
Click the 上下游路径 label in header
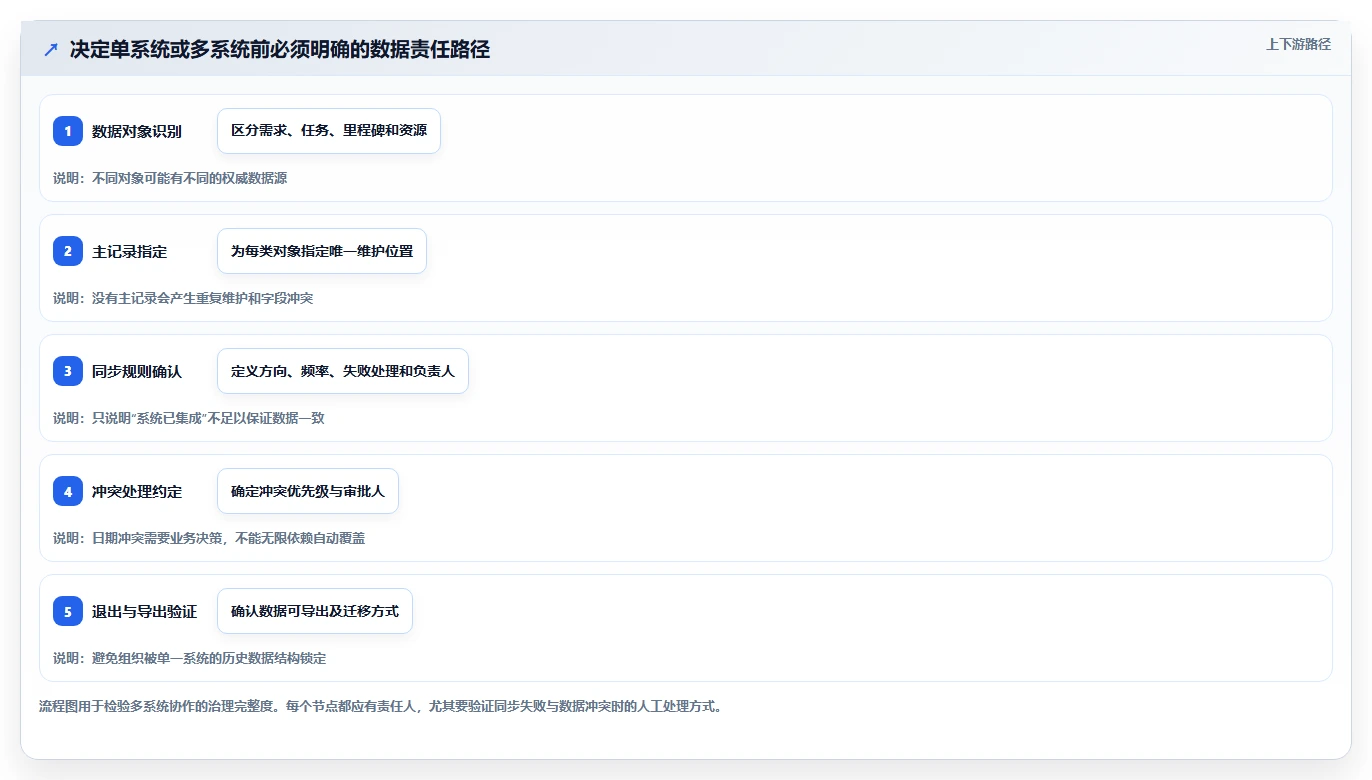click(1298, 44)
